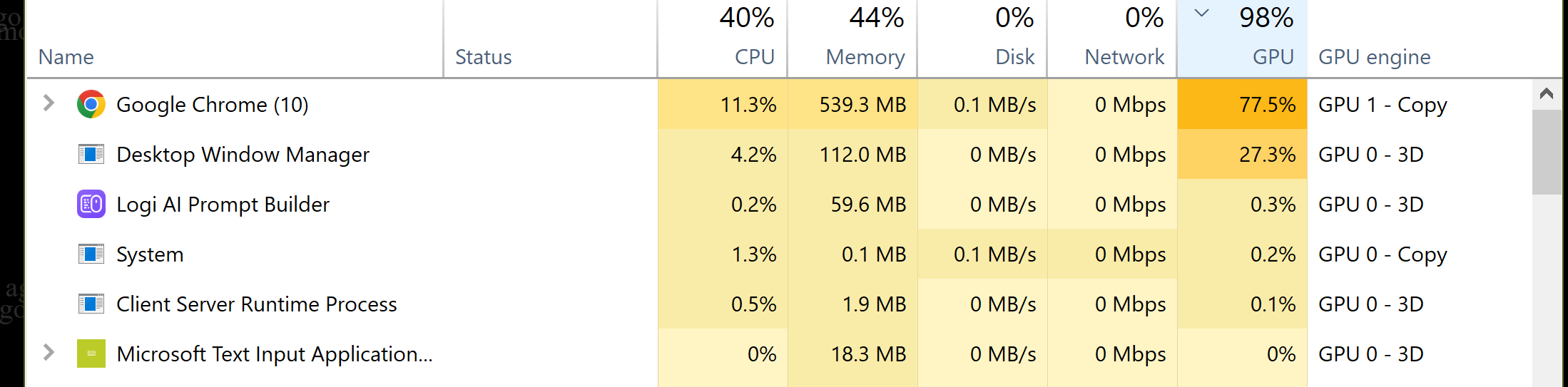Expand the Google Chrome process group
The height and width of the screenshot is (387, 1568).
pyautogui.click(x=49, y=103)
